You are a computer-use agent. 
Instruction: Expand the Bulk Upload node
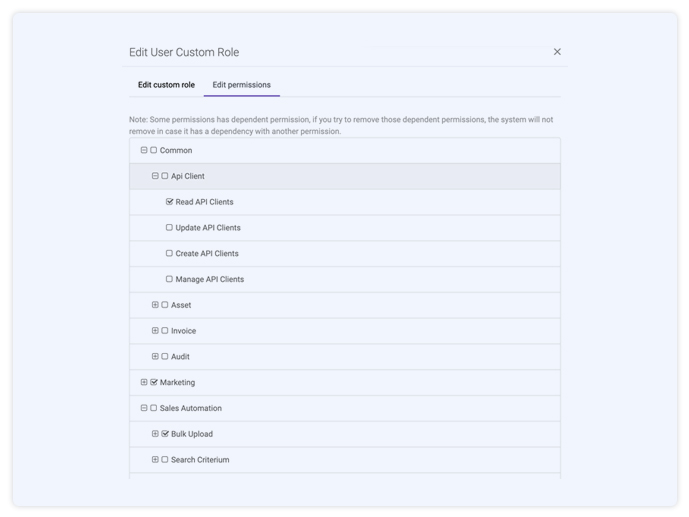click(x=155, y=434)
